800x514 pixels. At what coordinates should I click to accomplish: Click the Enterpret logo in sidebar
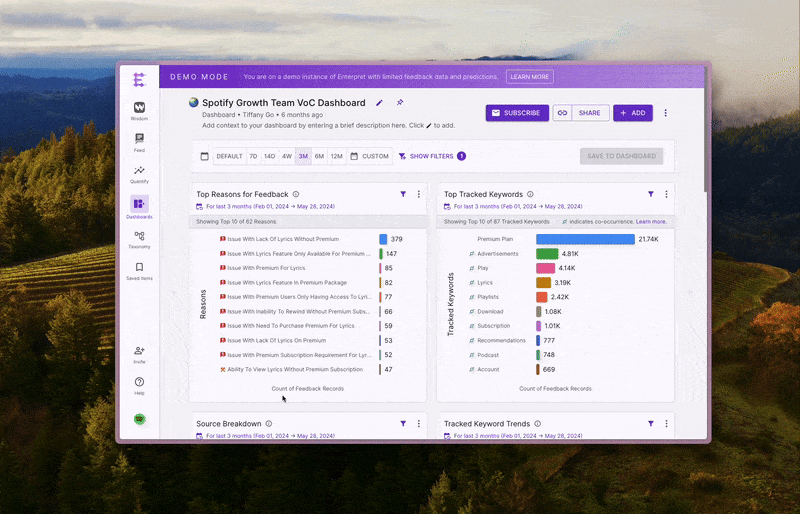pyautogui.click(x=139, y=80)
